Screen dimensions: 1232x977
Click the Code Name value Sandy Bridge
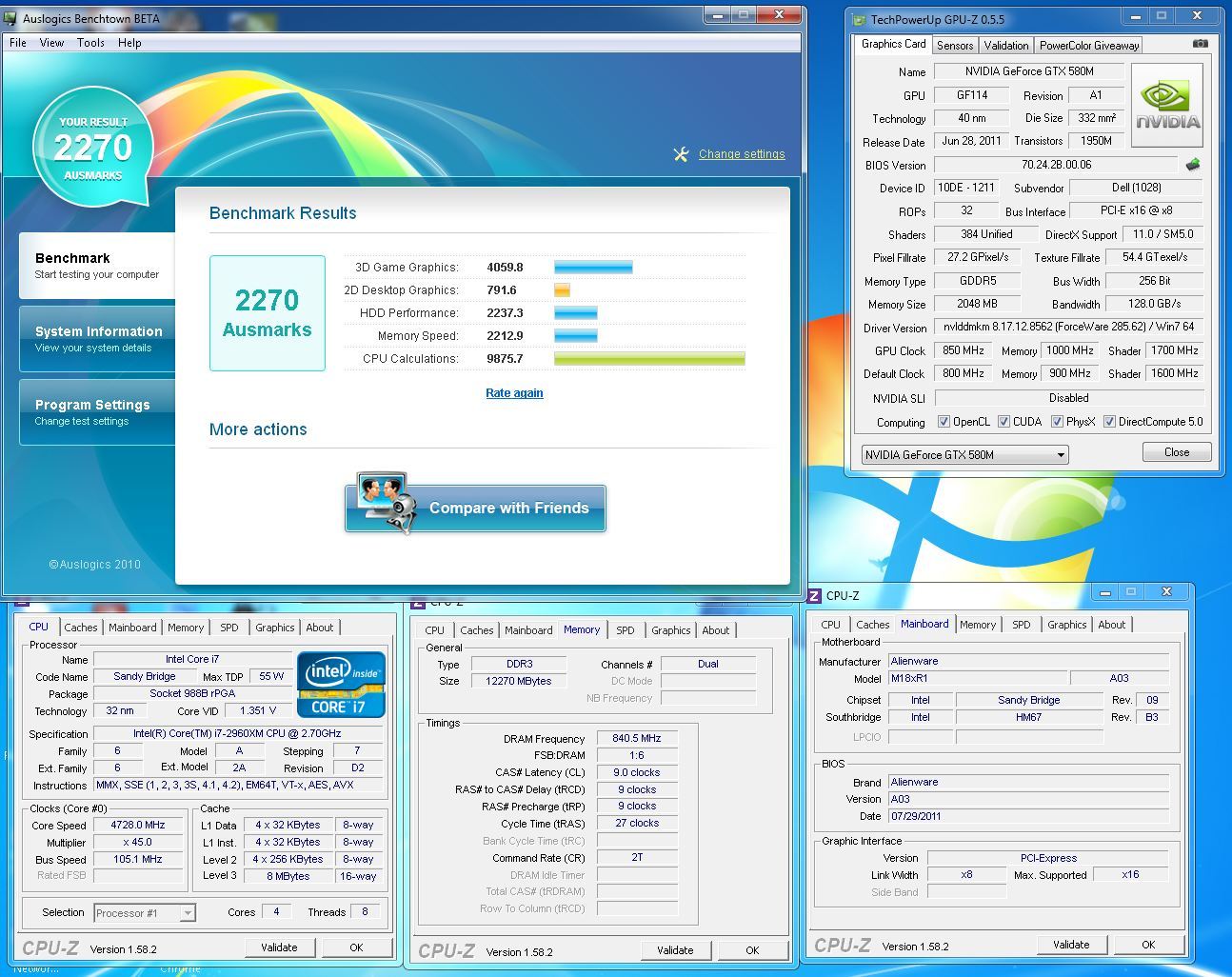[x=145, y=677]
